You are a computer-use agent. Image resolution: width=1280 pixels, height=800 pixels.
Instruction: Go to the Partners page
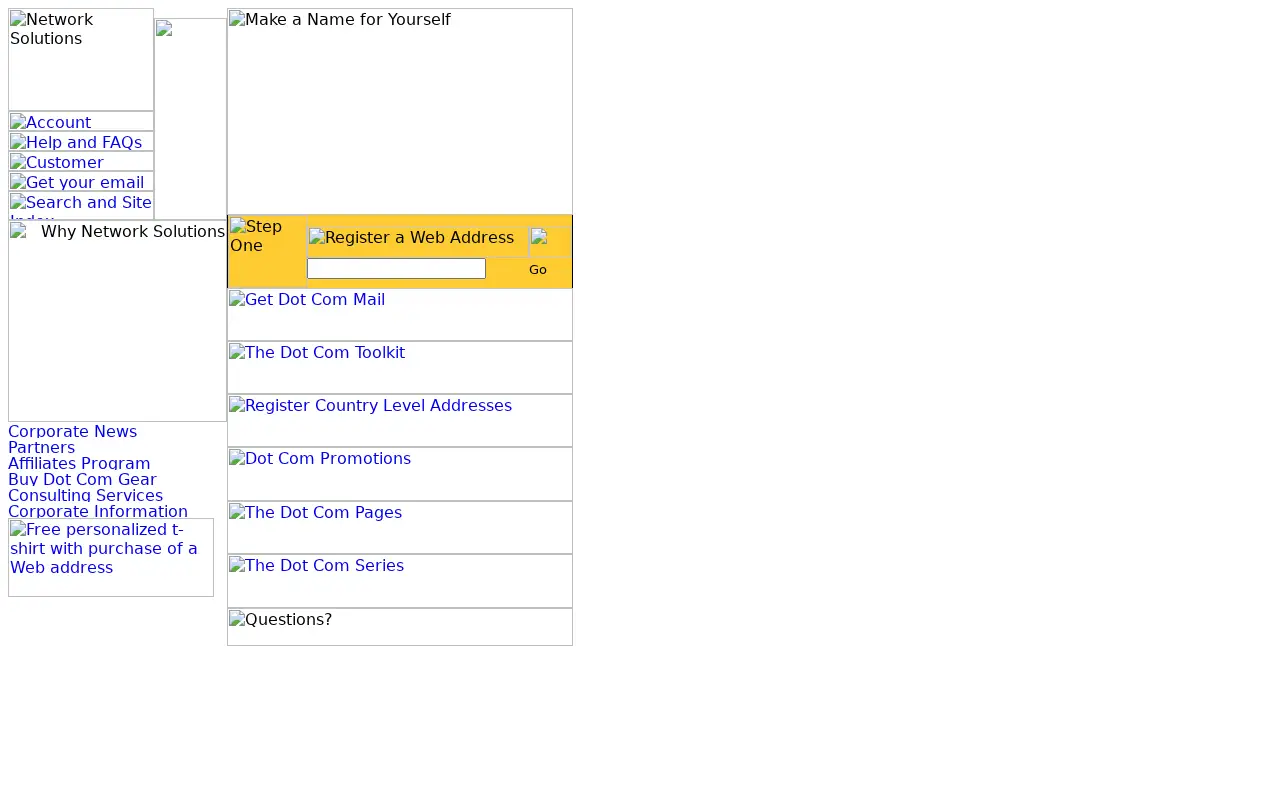41,448
